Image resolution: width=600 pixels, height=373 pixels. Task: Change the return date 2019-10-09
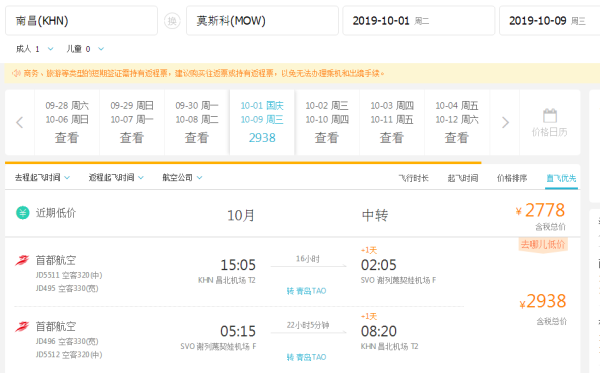(549, 21)
